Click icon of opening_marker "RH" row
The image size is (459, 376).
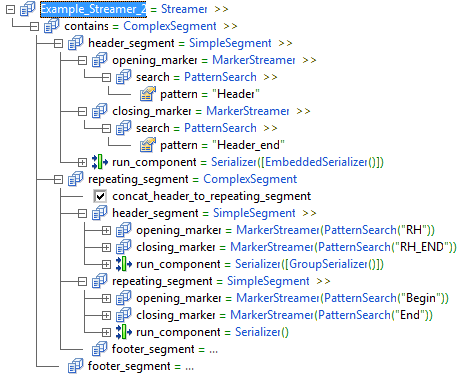click(x=124, y=230)
